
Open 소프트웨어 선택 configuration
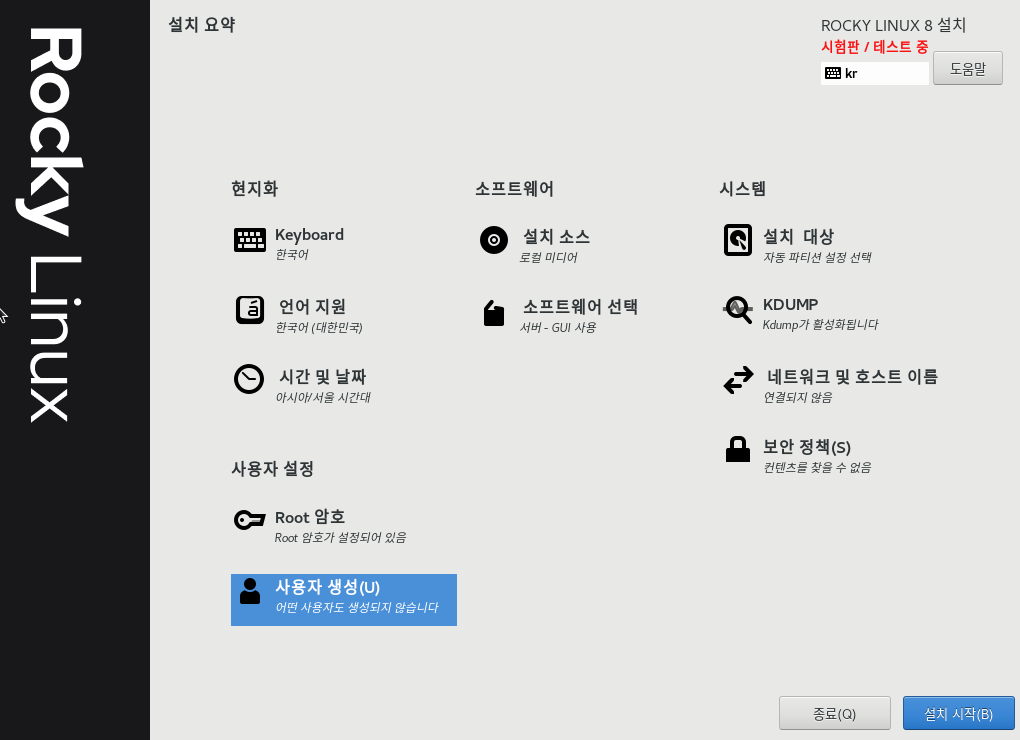pyautogui.click(x=580, y=306)
